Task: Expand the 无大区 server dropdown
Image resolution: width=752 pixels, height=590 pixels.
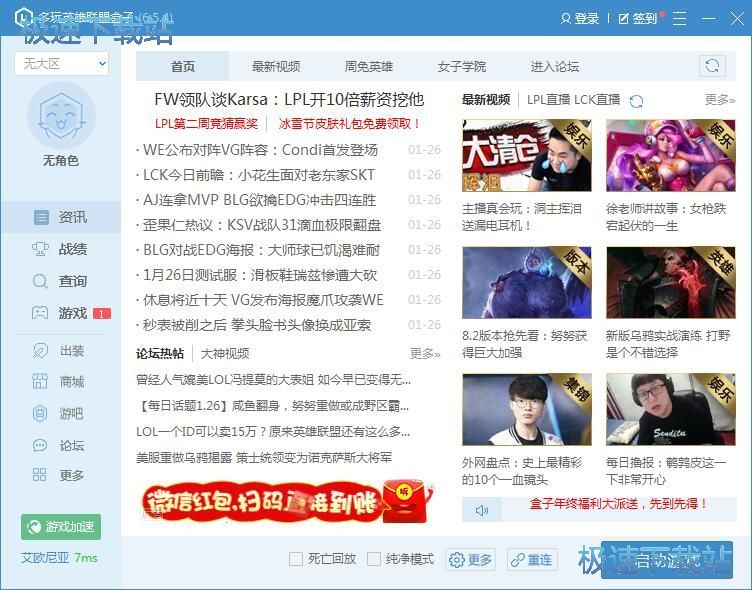Action: point(61,64)
